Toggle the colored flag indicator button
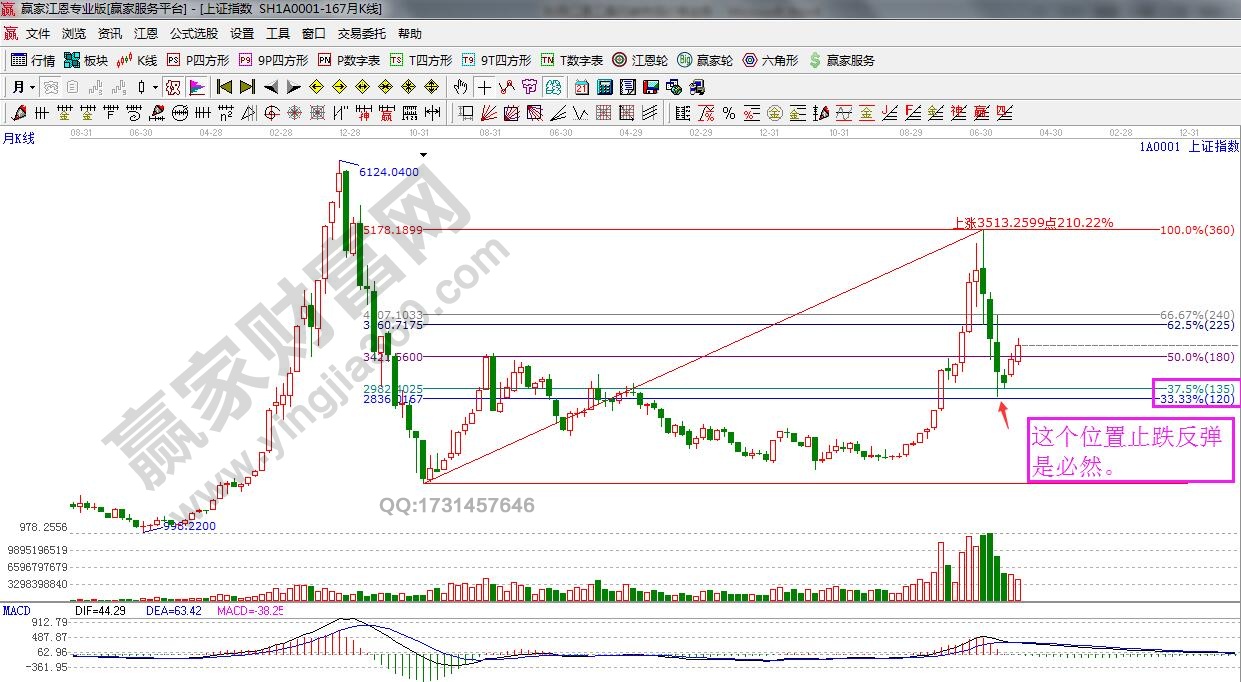 coord(196,87)
